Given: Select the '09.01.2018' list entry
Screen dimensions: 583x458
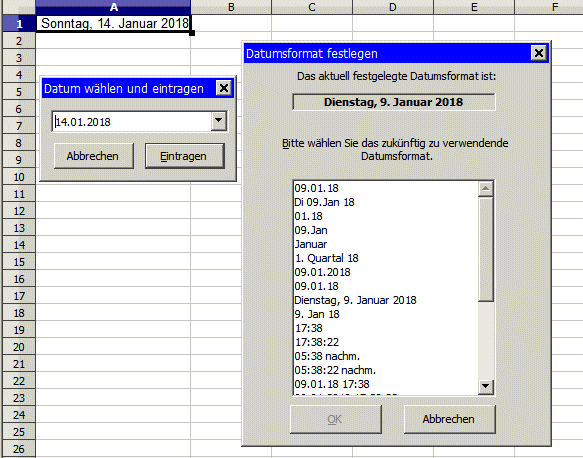Looking at the screenshot, I should coord(322,272).
